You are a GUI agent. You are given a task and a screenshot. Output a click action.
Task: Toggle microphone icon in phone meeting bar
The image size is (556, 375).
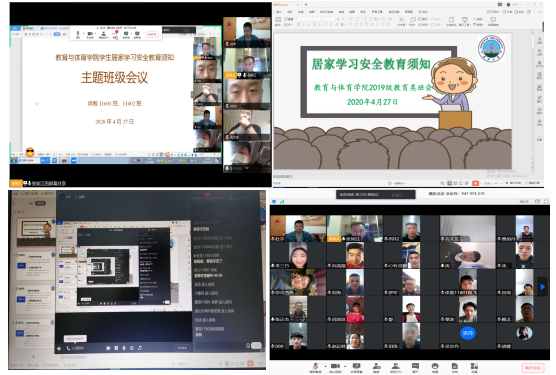point(124,348)
